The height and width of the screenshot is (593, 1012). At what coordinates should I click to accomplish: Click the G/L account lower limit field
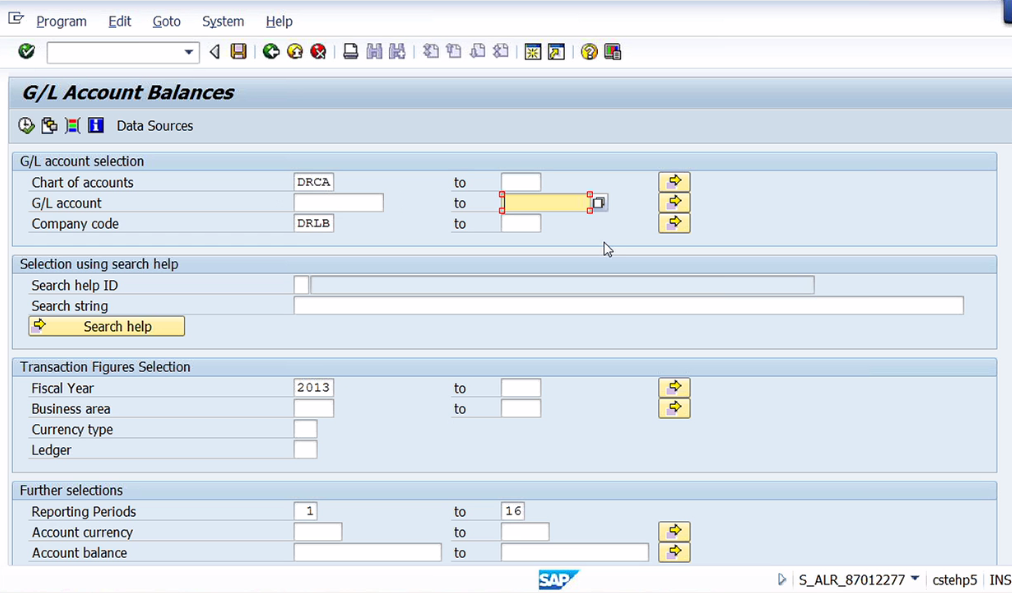pyautogui.click(x=338, y=203)
